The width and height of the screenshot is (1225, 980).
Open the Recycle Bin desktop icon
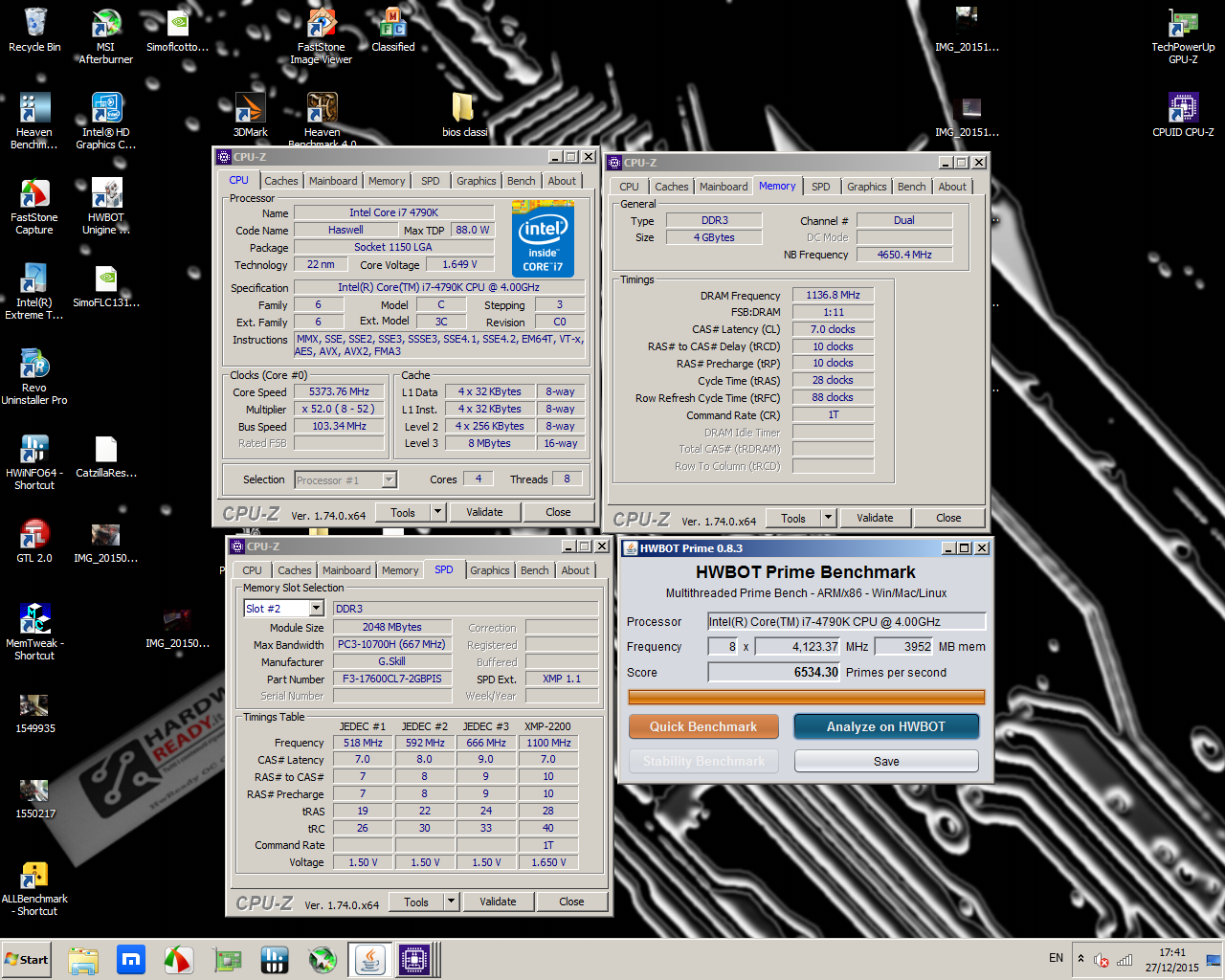point(34,31)
